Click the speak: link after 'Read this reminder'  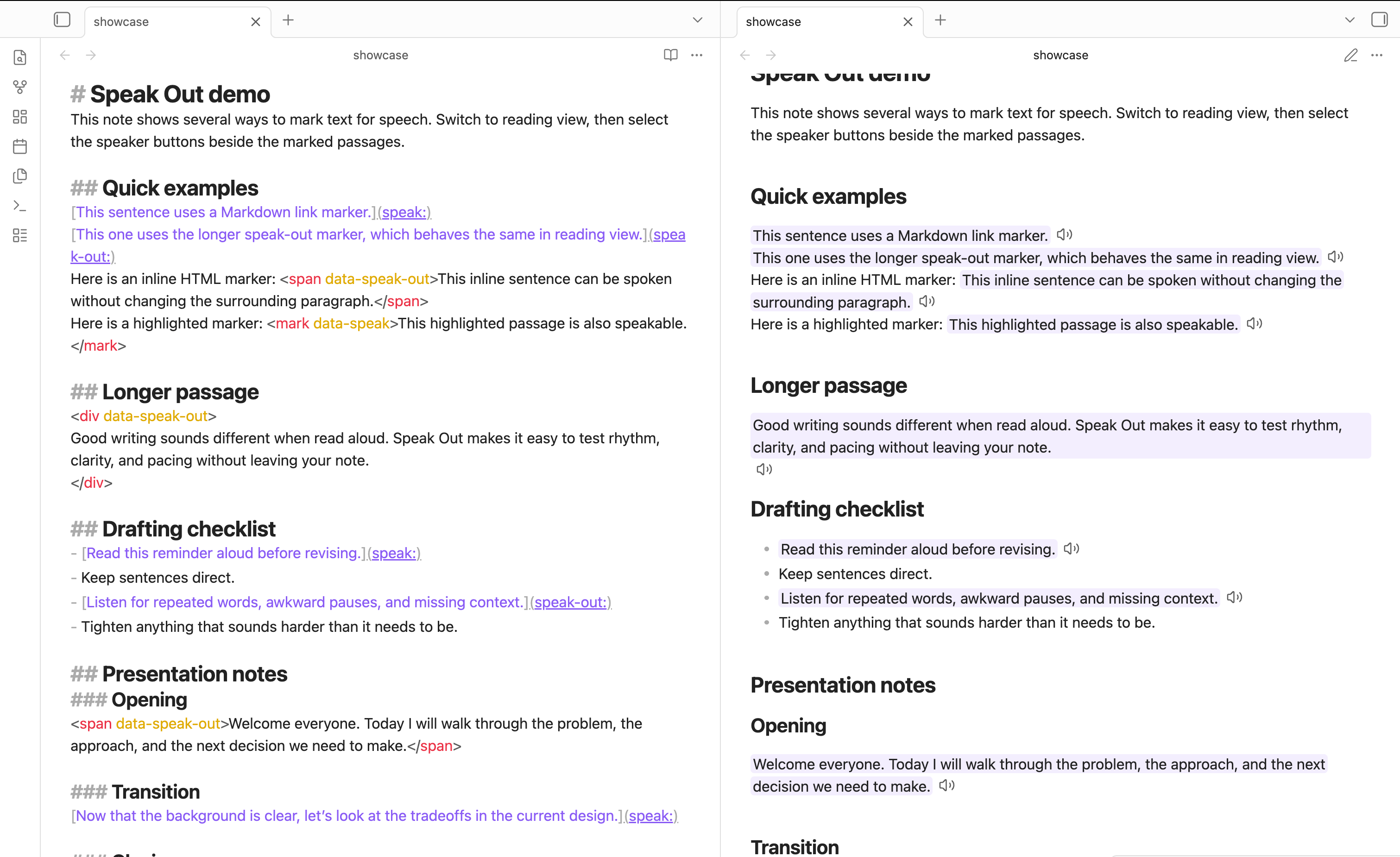[x=394, y=553]
